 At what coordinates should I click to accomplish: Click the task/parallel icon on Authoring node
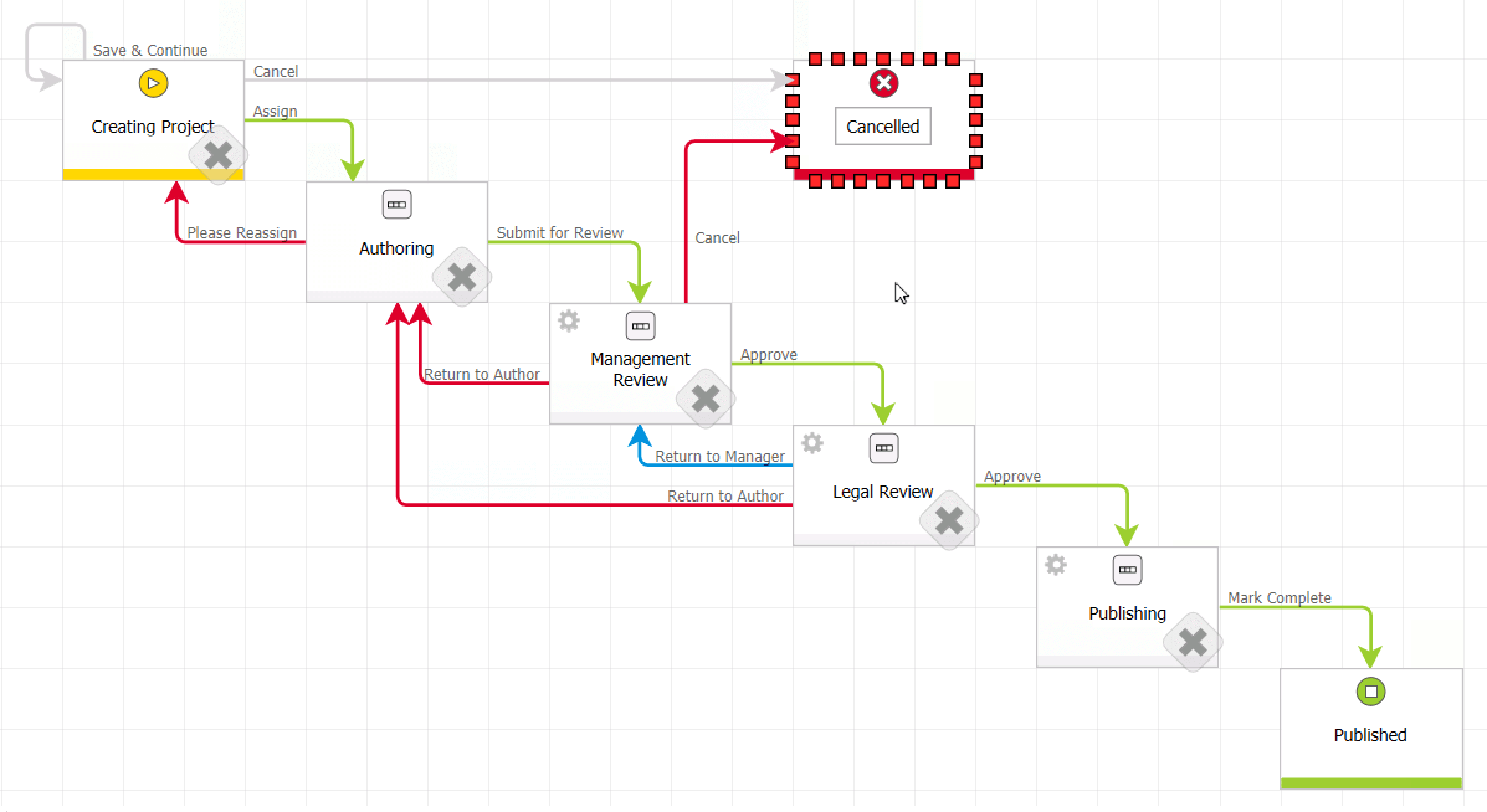(x=396, y=205)
